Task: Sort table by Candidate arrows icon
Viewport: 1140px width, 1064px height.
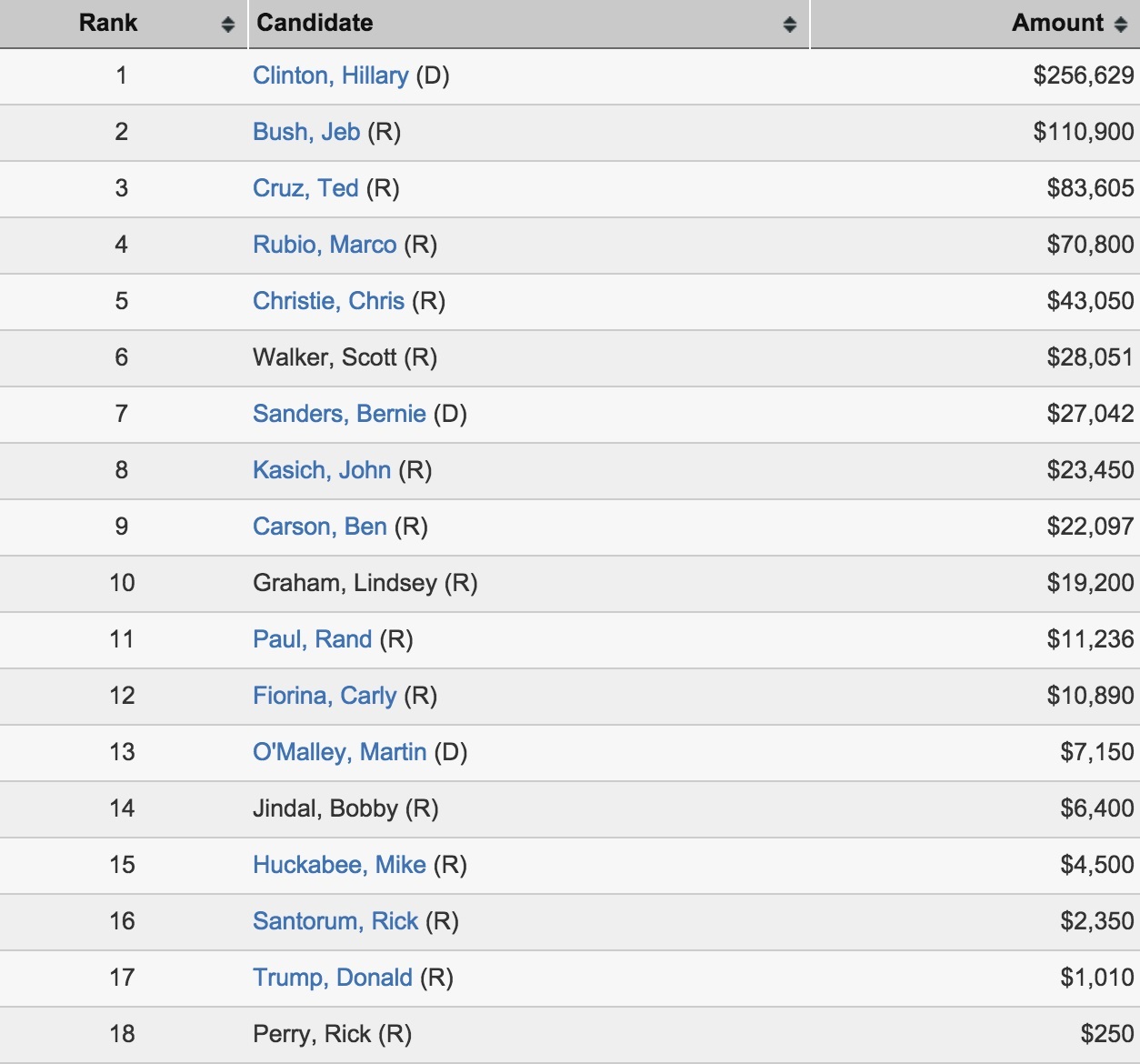Action: 790,25
